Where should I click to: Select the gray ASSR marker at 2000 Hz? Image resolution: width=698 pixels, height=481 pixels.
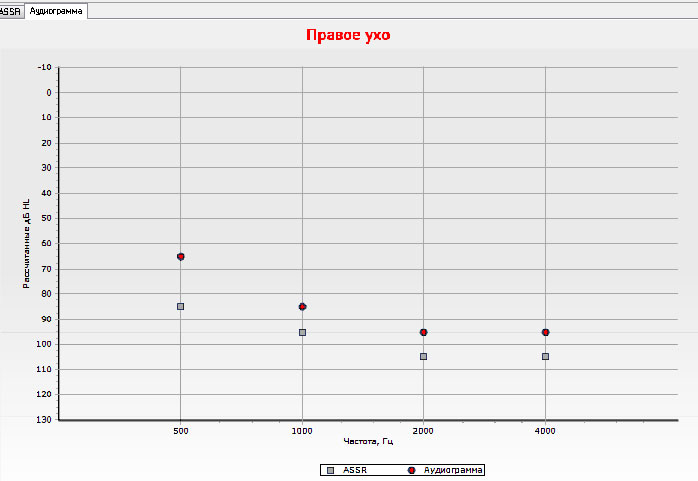424,356
